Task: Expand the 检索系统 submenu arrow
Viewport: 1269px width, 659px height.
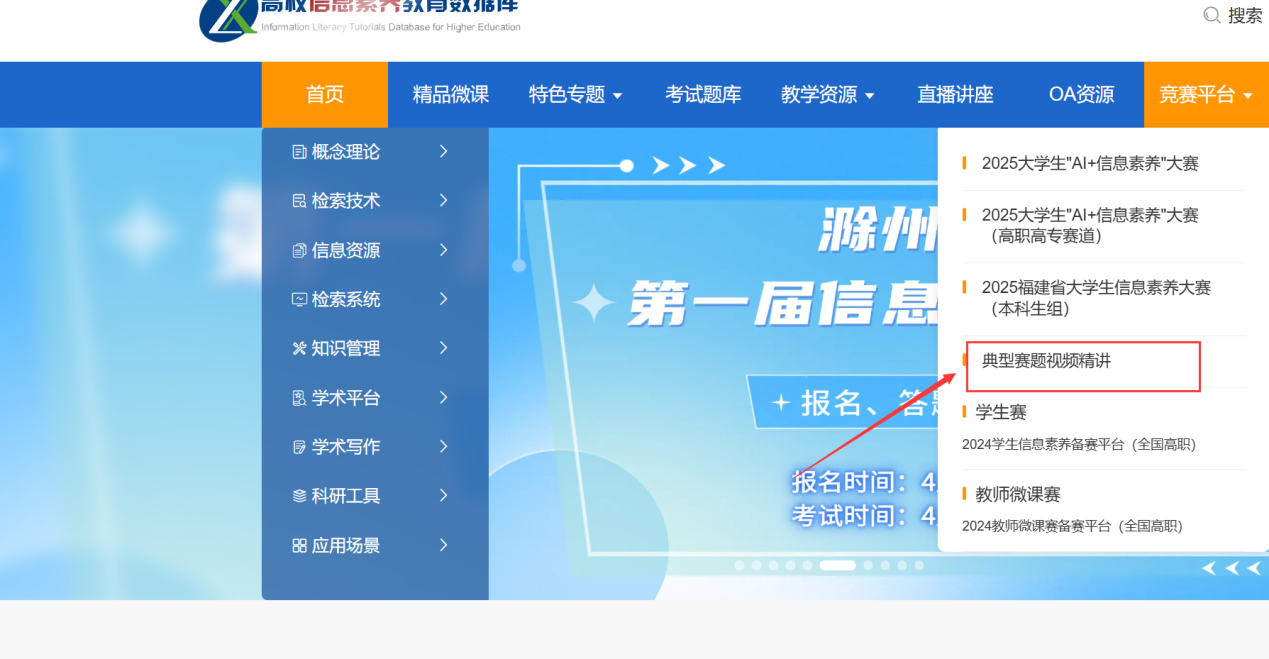Action: pyautogui.click(x=443, y=299)
